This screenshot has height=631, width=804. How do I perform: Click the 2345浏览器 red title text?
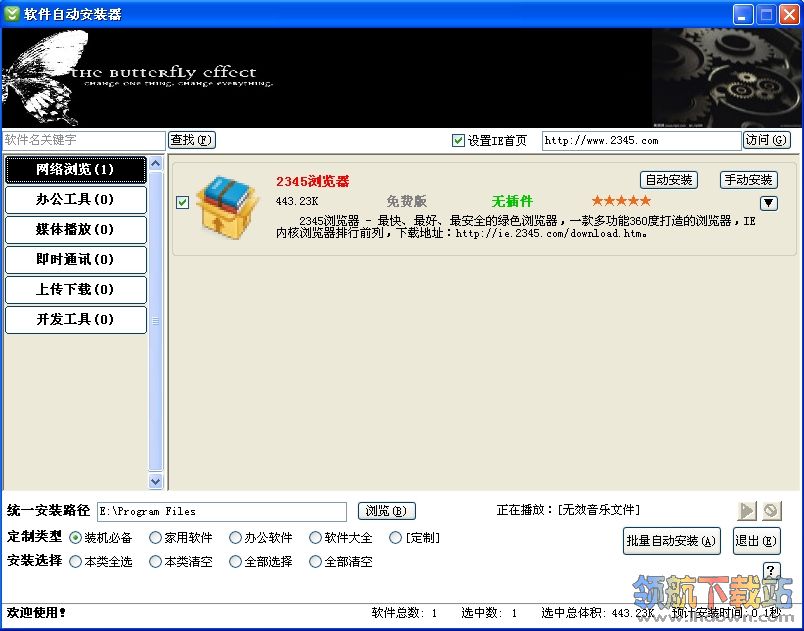312,181
